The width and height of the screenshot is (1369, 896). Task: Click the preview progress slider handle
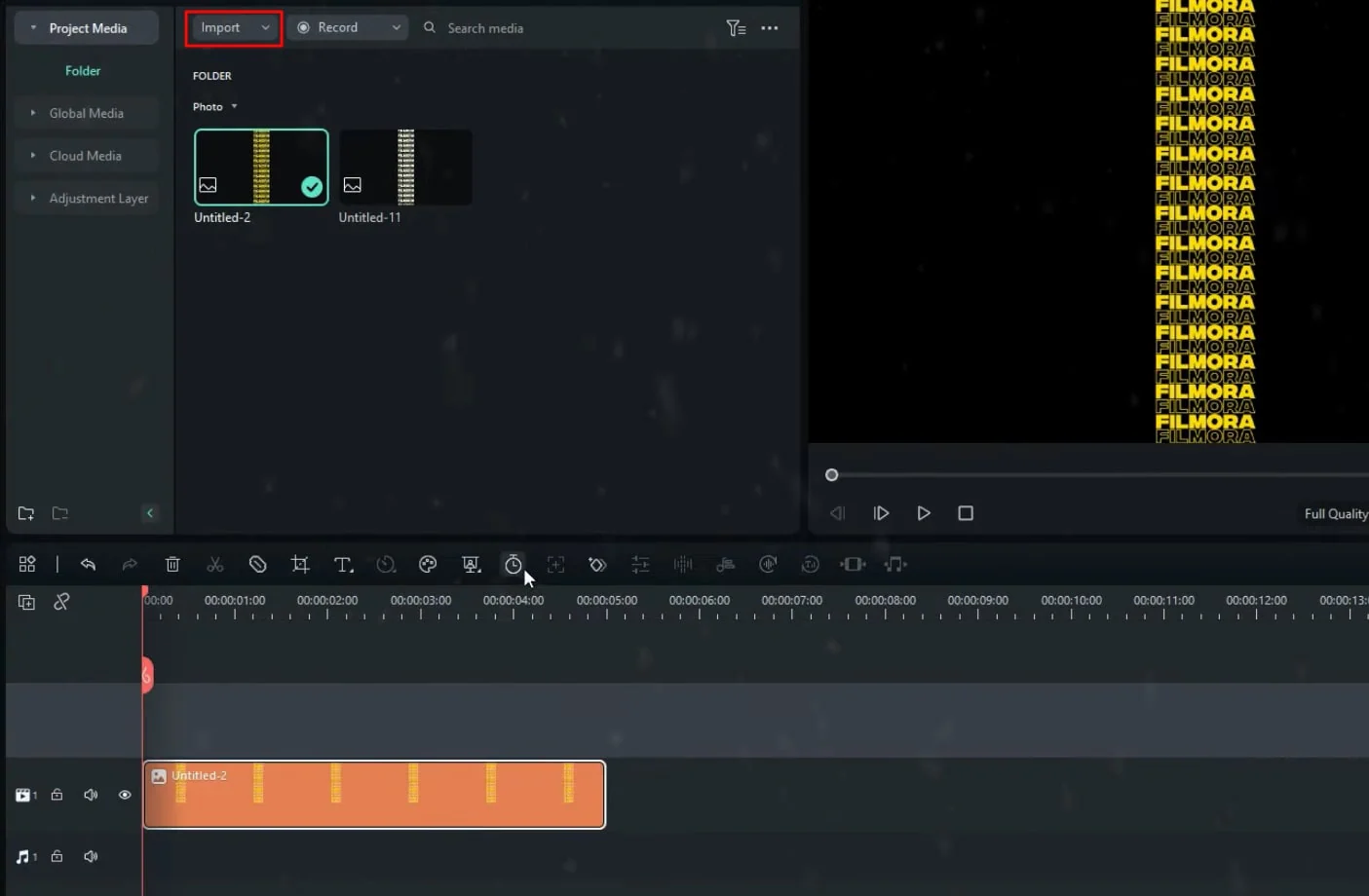[831, 475]
